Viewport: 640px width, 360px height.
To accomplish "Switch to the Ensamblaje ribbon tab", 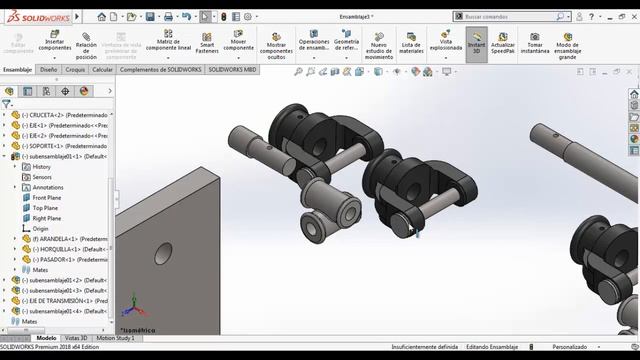I will point(18,70).
